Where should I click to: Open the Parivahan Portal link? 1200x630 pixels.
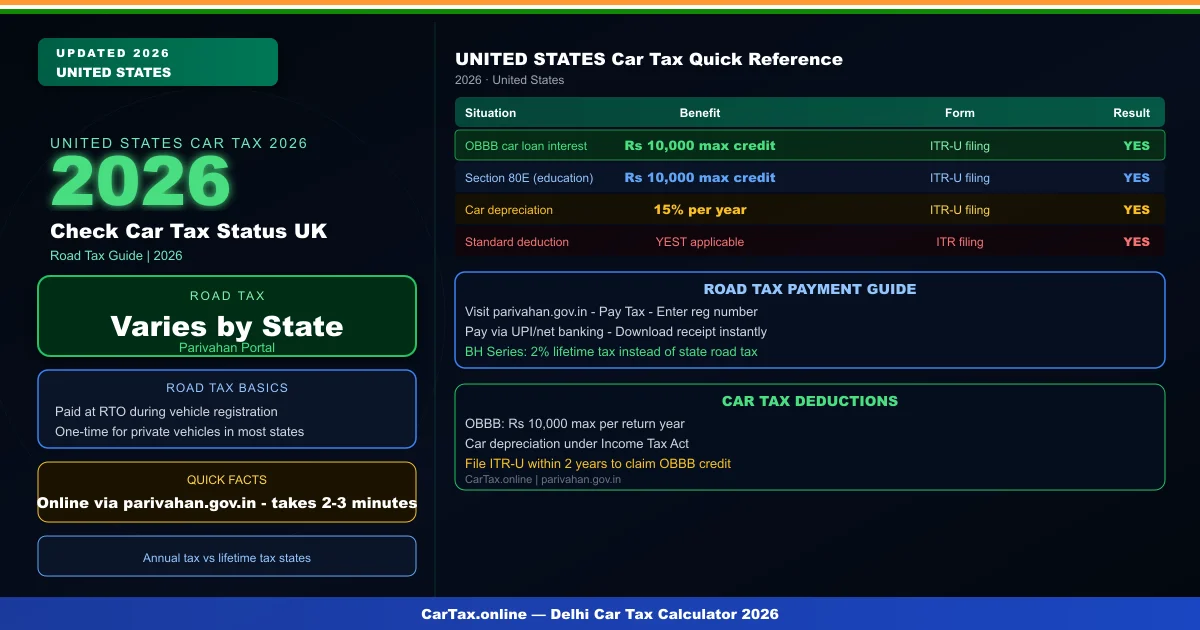(x=227, y=347)
